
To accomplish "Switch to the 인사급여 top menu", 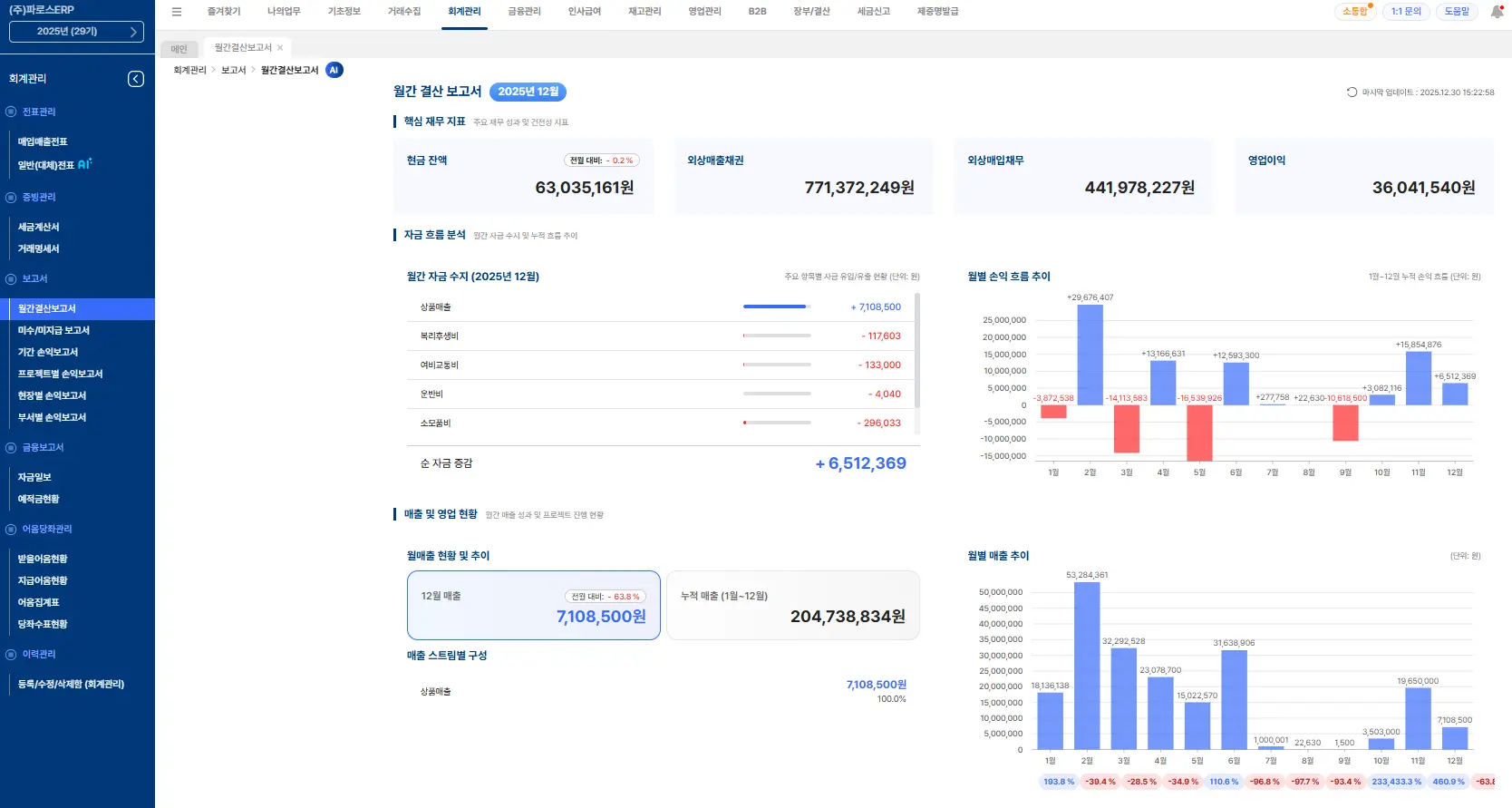I will pos(584,12).
